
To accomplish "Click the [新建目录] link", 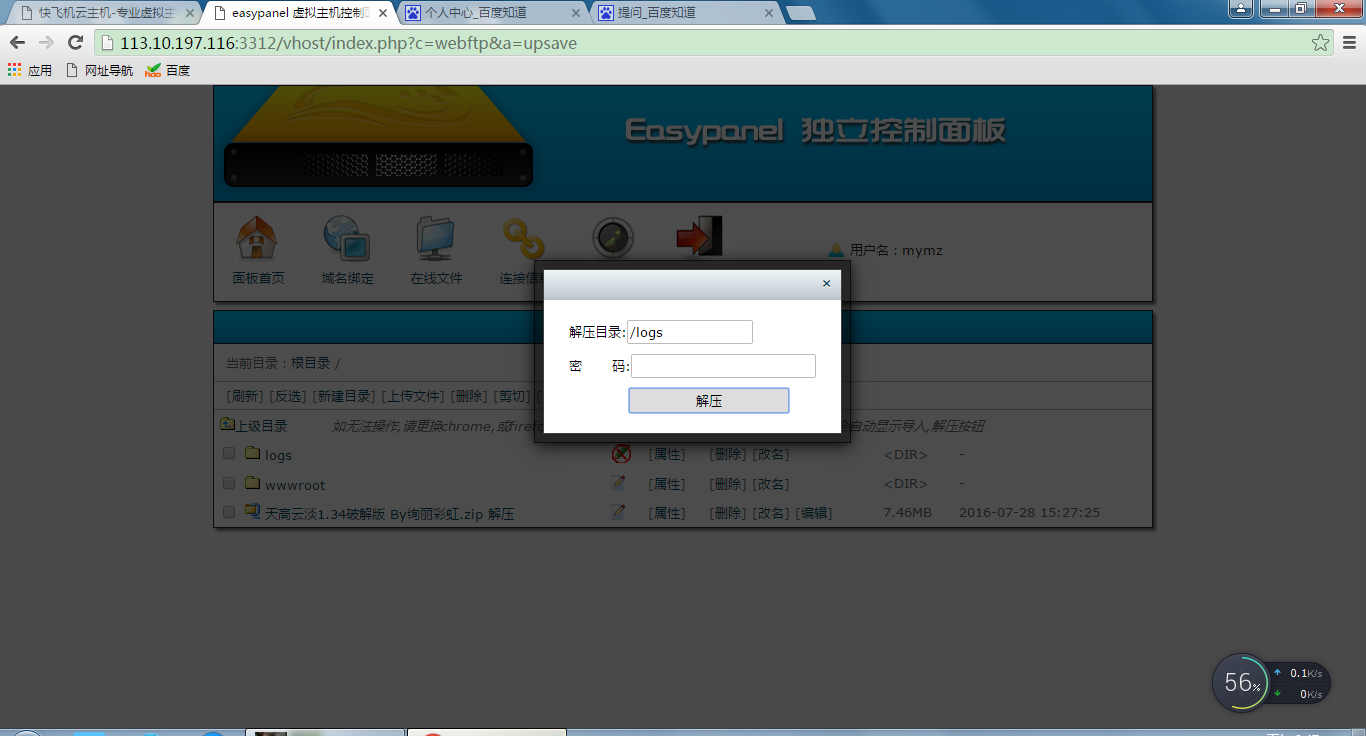I will [344, 396].
